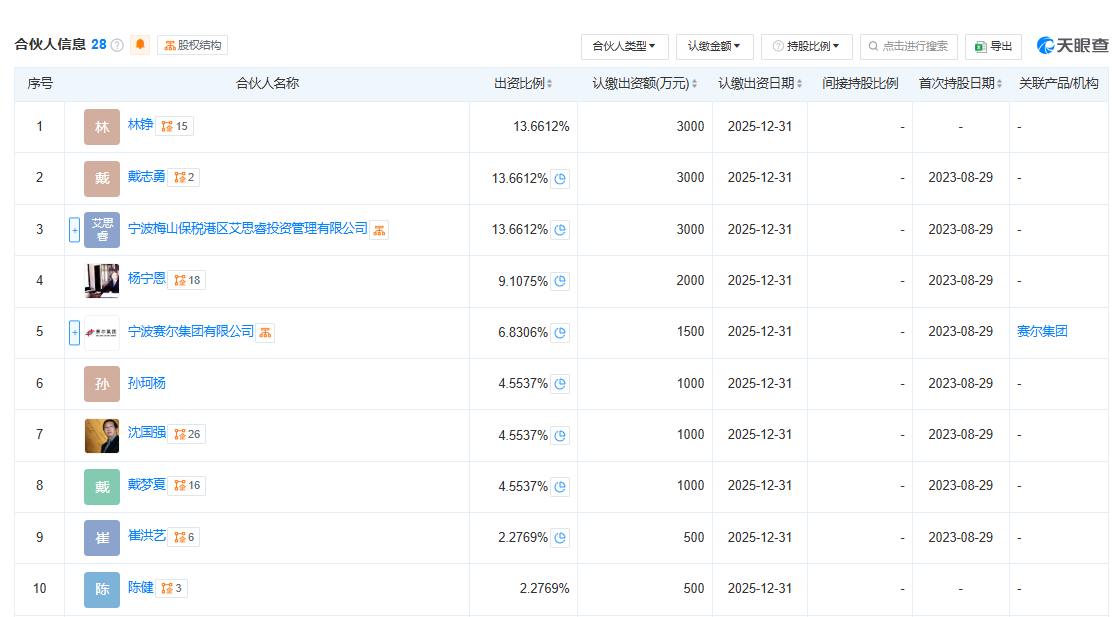Open 宁波梅山保税港区艾思睿投资管理有限公司 company link
Screen dimensions: 1119x617
248,228
